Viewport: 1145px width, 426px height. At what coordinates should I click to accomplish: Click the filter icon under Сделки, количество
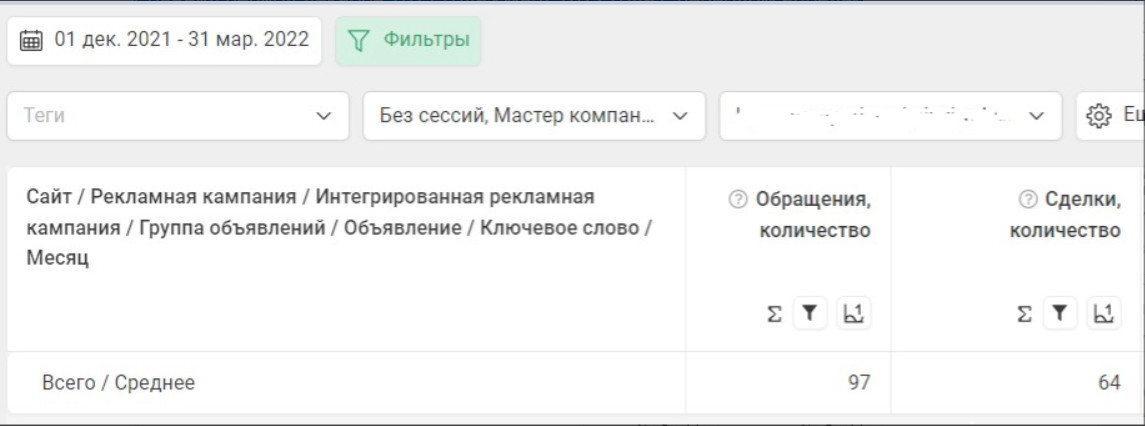1059,314
